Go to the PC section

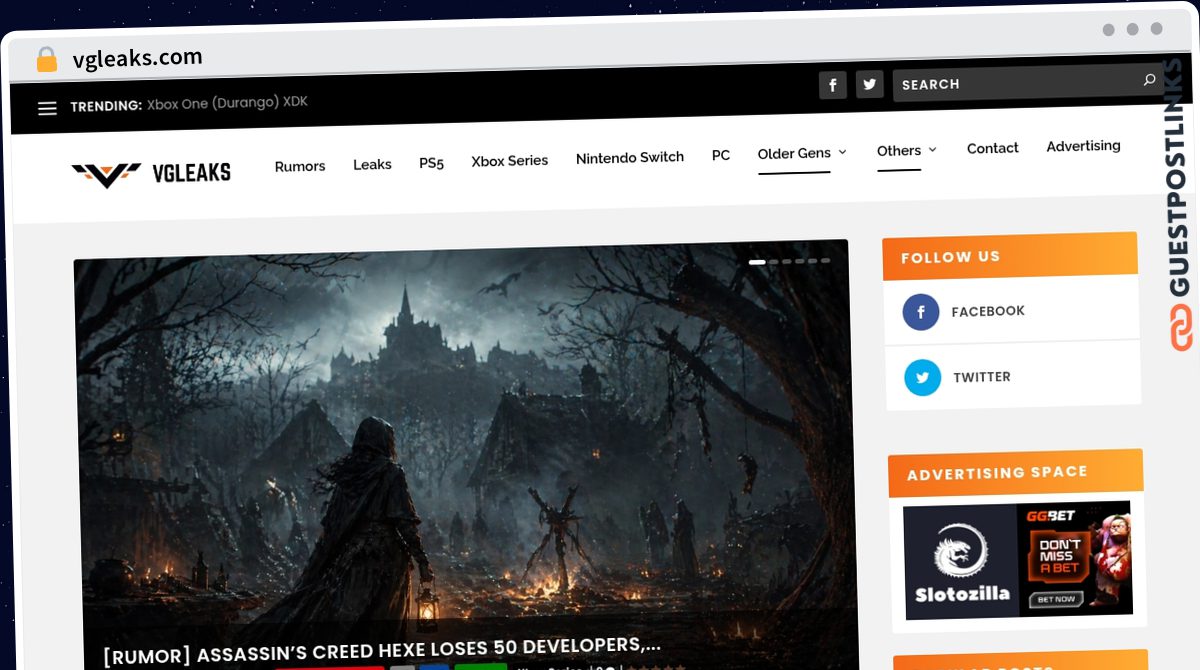[x=721, y=155]
